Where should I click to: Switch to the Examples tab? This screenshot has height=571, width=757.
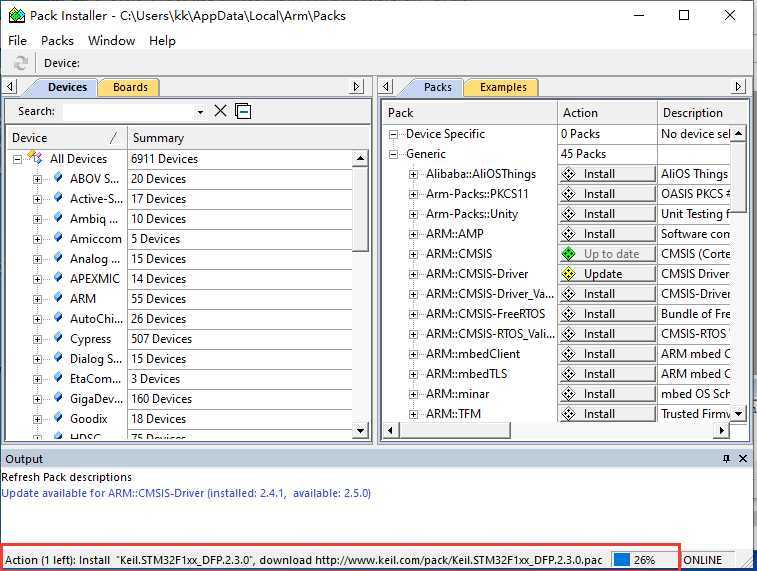coord(503,87)
